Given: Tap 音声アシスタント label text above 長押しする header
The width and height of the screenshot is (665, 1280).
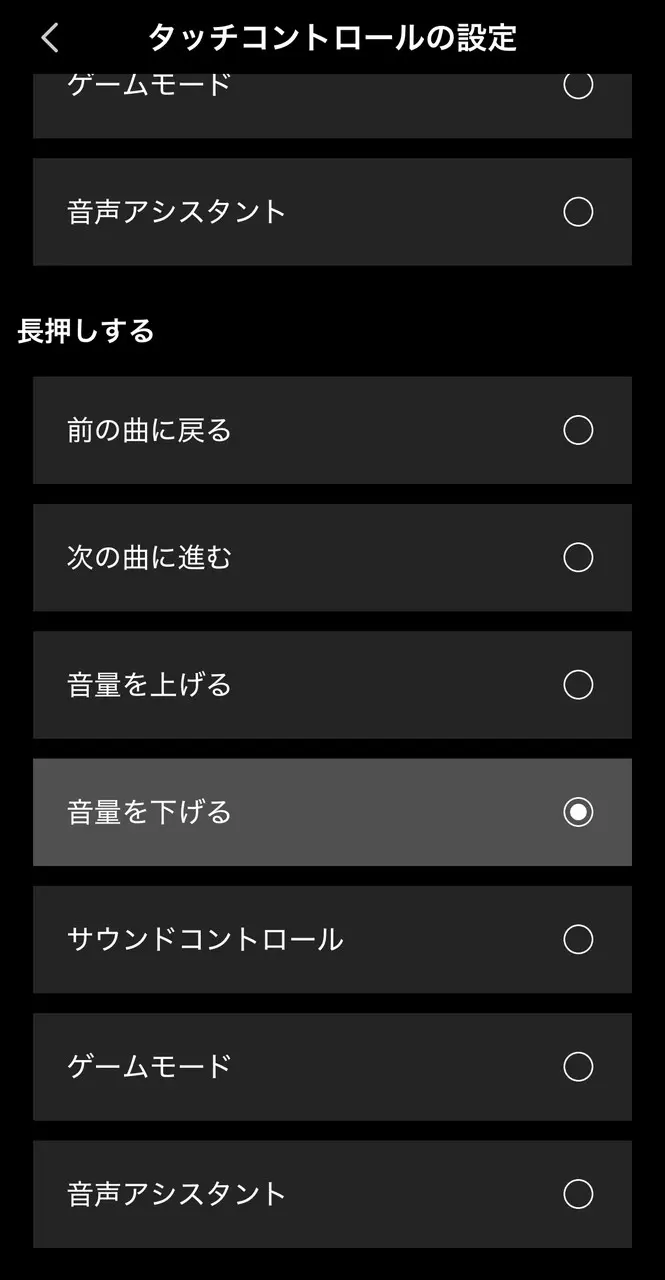Looking at the screenshot, I should tap(177, 212).
